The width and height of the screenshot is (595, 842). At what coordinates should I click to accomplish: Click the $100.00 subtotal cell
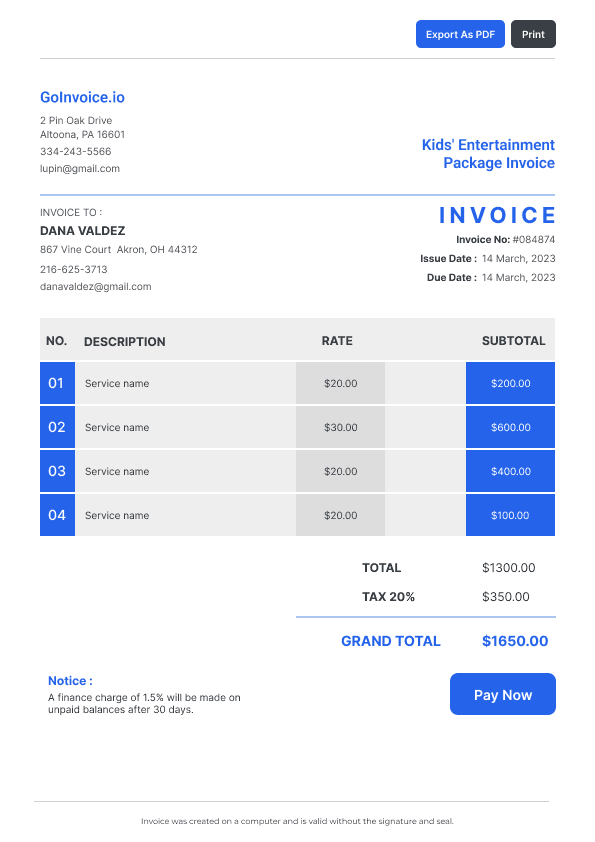pos(510,516)
